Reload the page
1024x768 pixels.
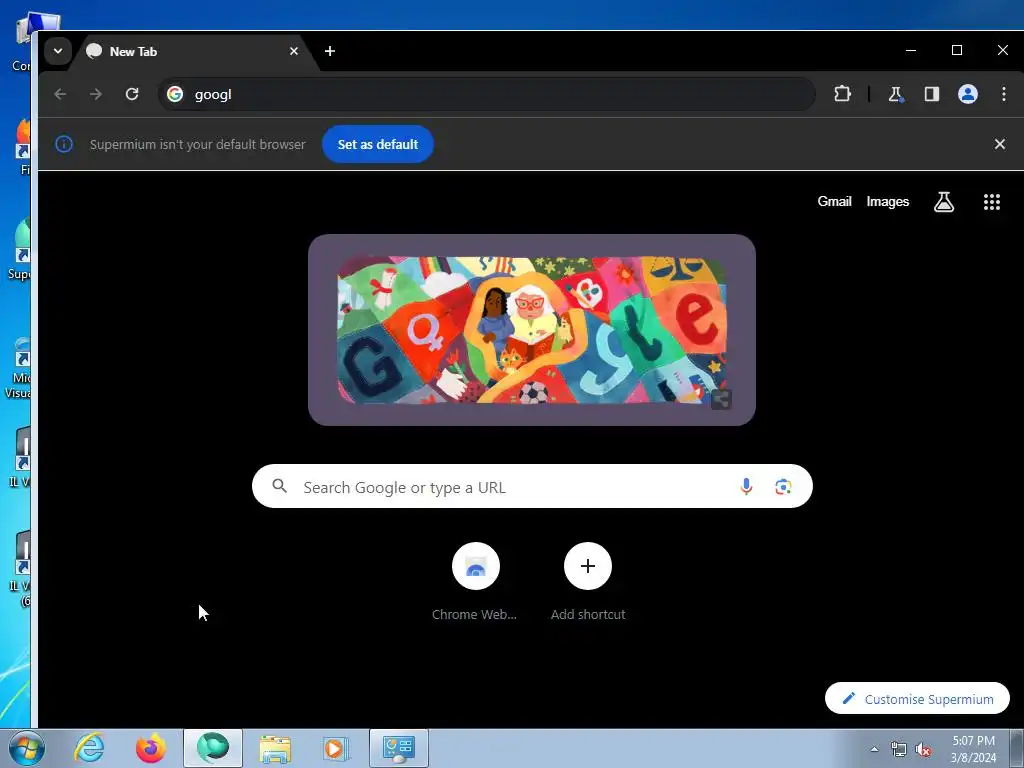click(x=132, y=94)
